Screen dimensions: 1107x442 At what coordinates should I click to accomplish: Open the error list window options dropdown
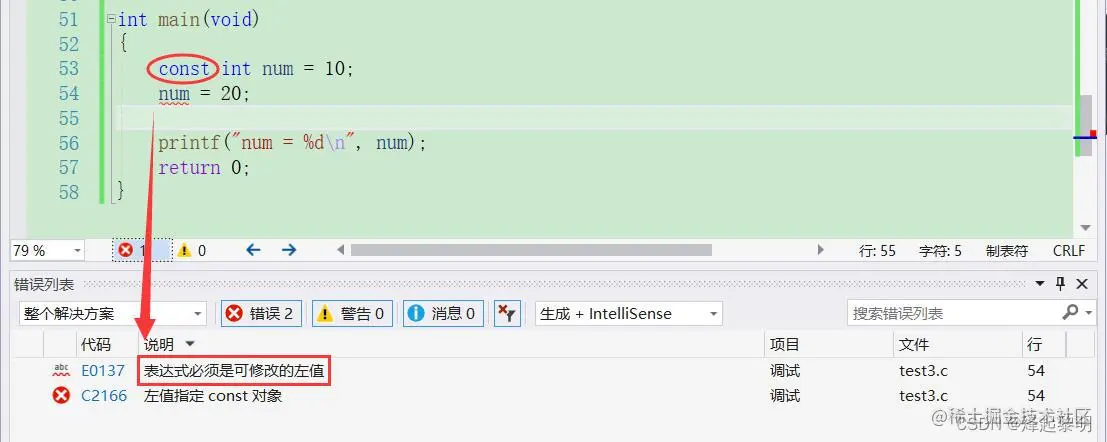point(1040,284)
